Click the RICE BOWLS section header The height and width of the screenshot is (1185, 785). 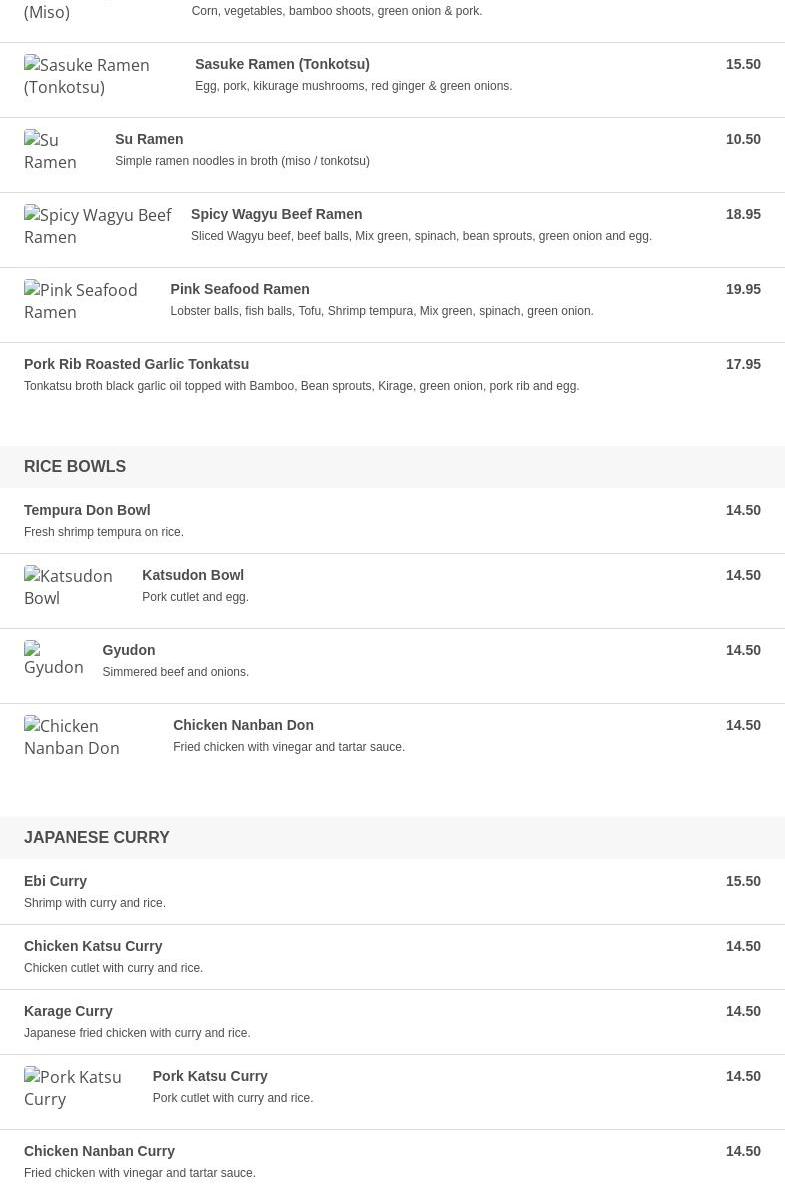point(75,466)
